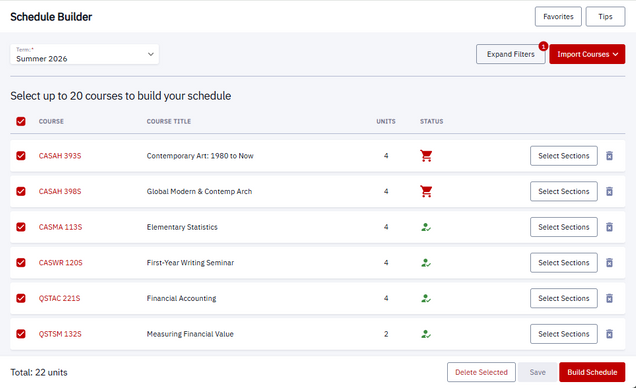
Task: Click the title Elementary Statistics
Action: 182,227
